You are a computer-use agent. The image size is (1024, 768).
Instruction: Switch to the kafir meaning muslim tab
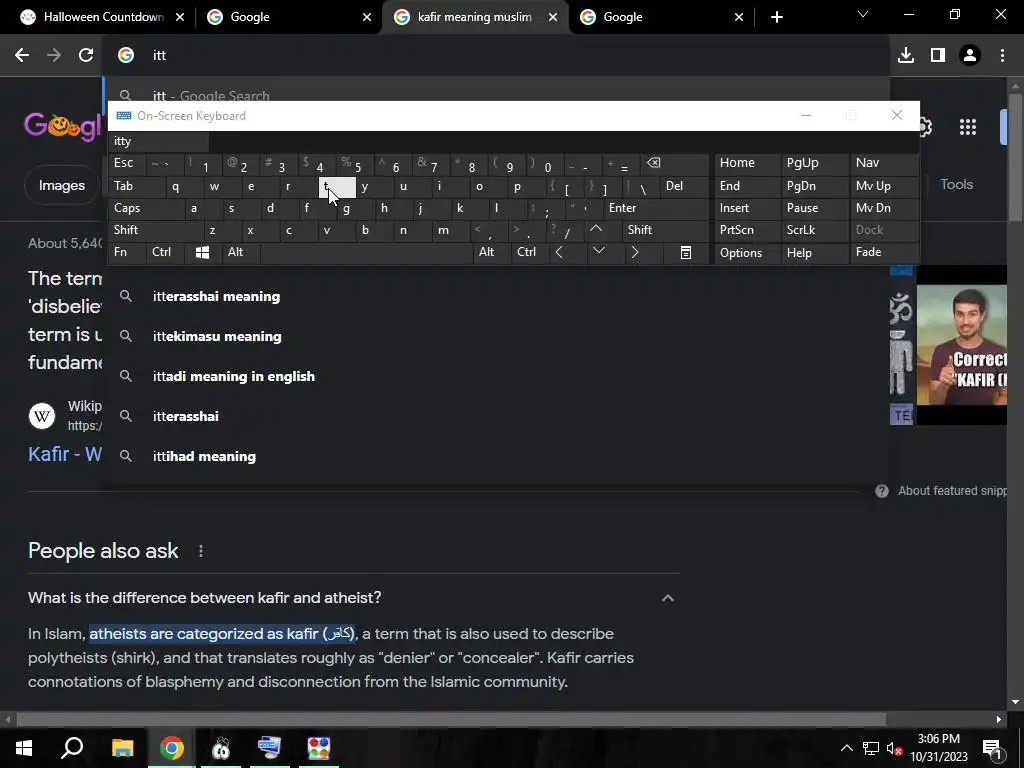pos(475,17)
